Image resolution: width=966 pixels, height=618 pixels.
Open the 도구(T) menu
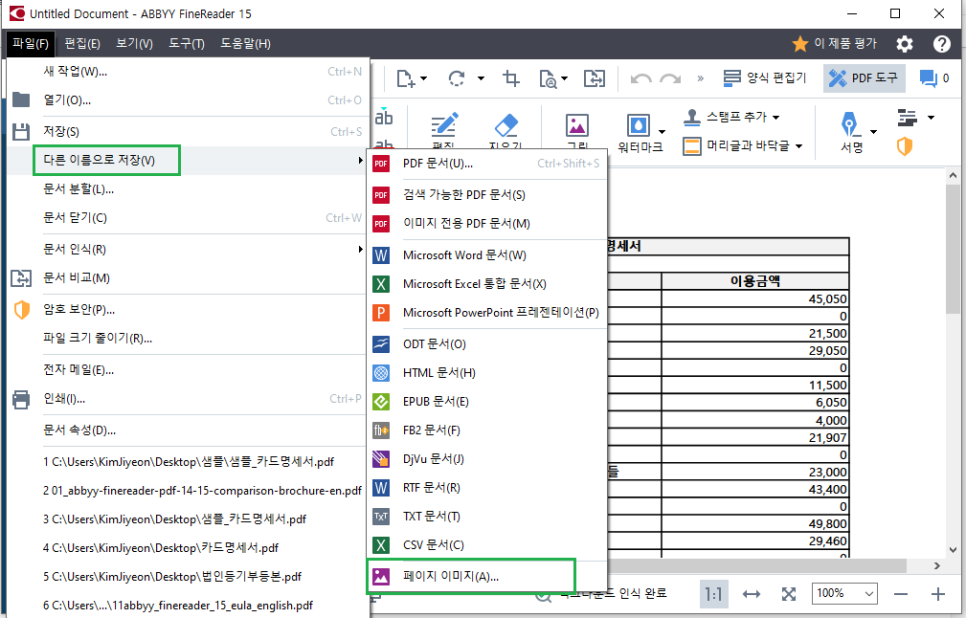(187, 44)
